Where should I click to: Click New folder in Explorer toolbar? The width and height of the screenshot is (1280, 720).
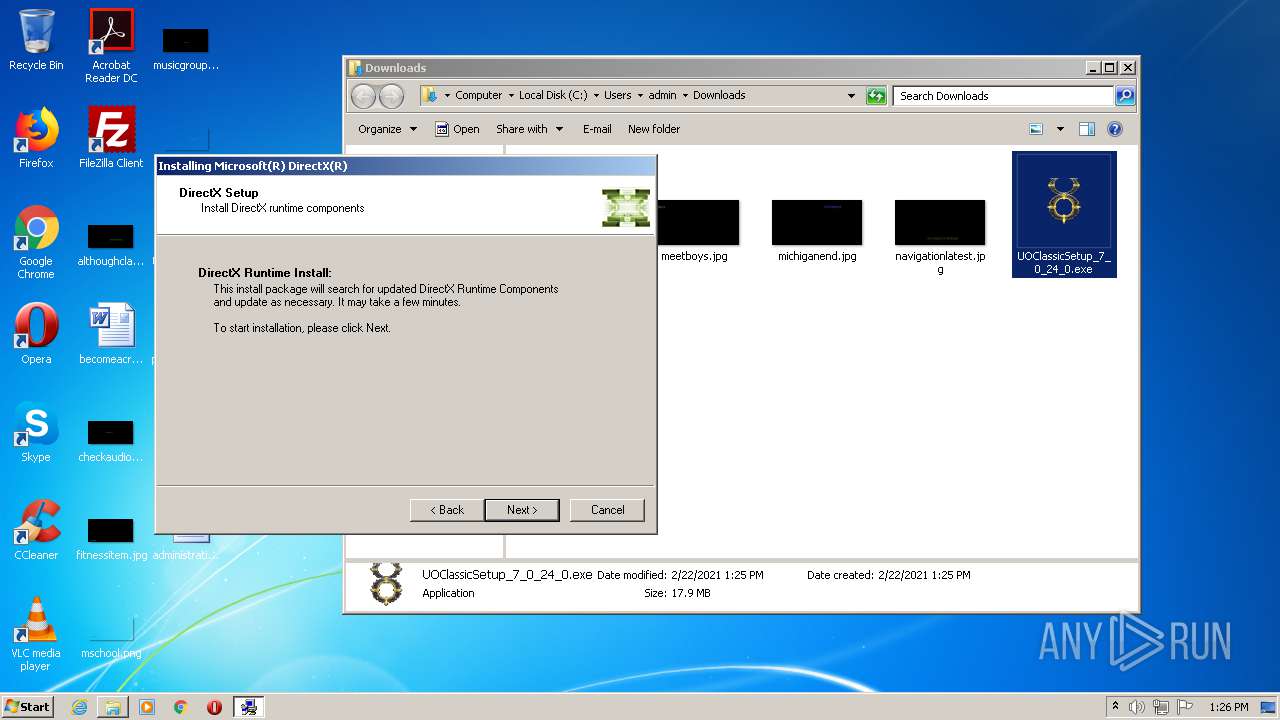(x=654, y=129)
